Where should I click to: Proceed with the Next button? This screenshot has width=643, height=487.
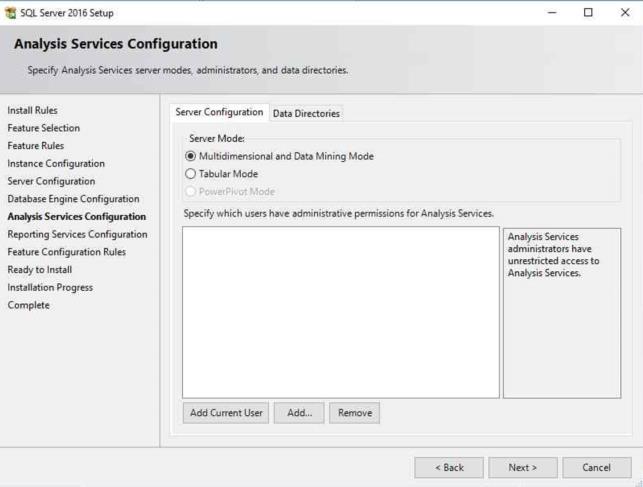pos(523,468)
